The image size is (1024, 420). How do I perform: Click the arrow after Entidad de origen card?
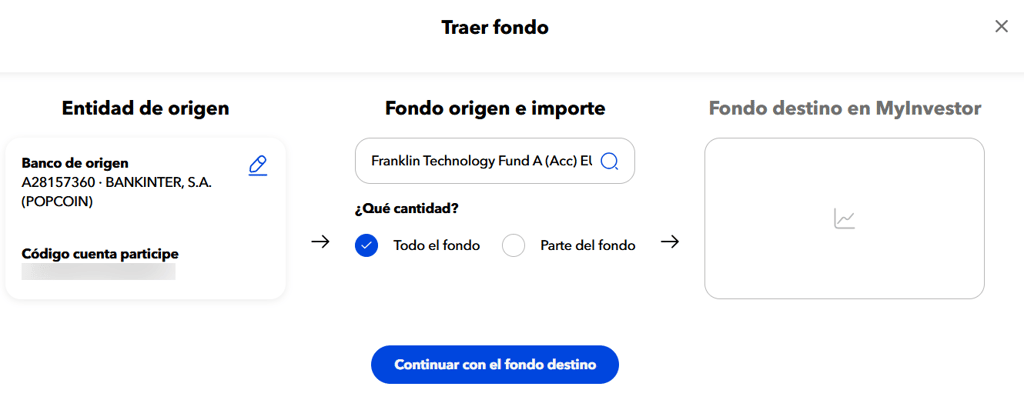tap(320, 242)
